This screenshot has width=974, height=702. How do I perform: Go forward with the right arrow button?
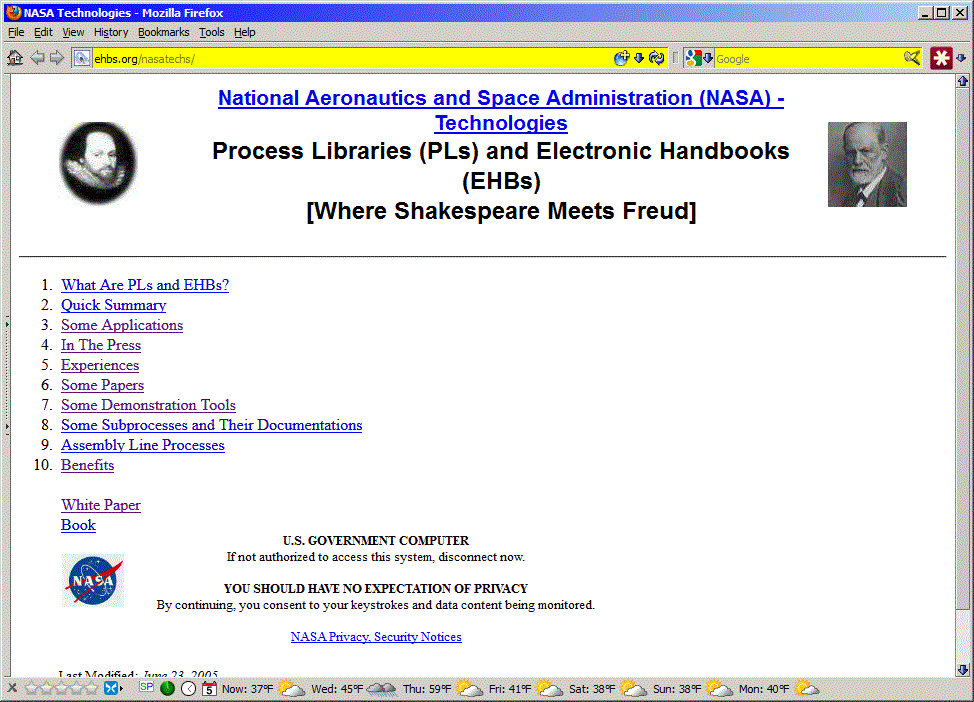click(57, 58)
